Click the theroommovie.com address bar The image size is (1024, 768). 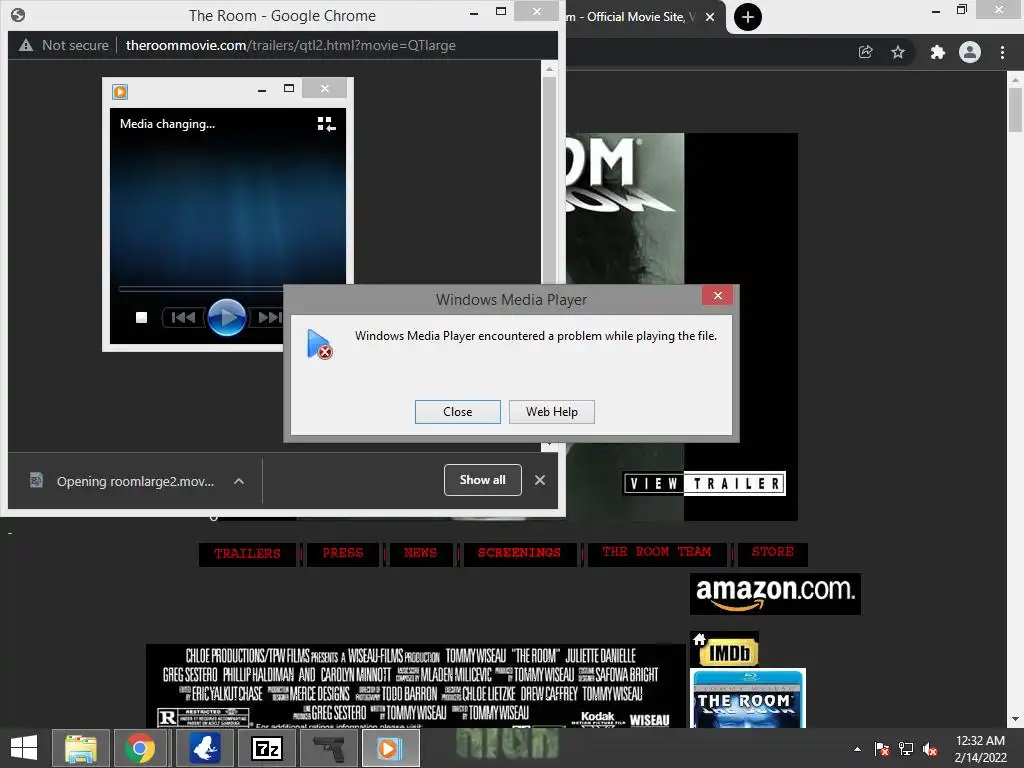coord(291,45)
